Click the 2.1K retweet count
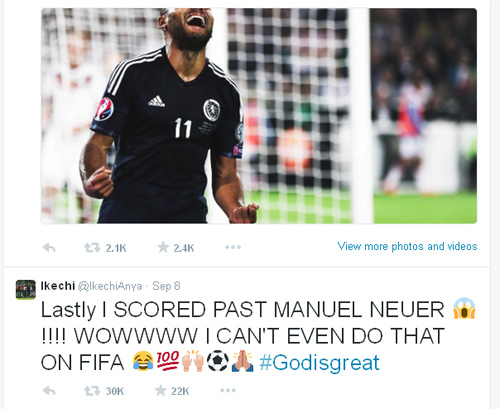The height and width of the screenshot is (409, 500). (x=116, y=248)
